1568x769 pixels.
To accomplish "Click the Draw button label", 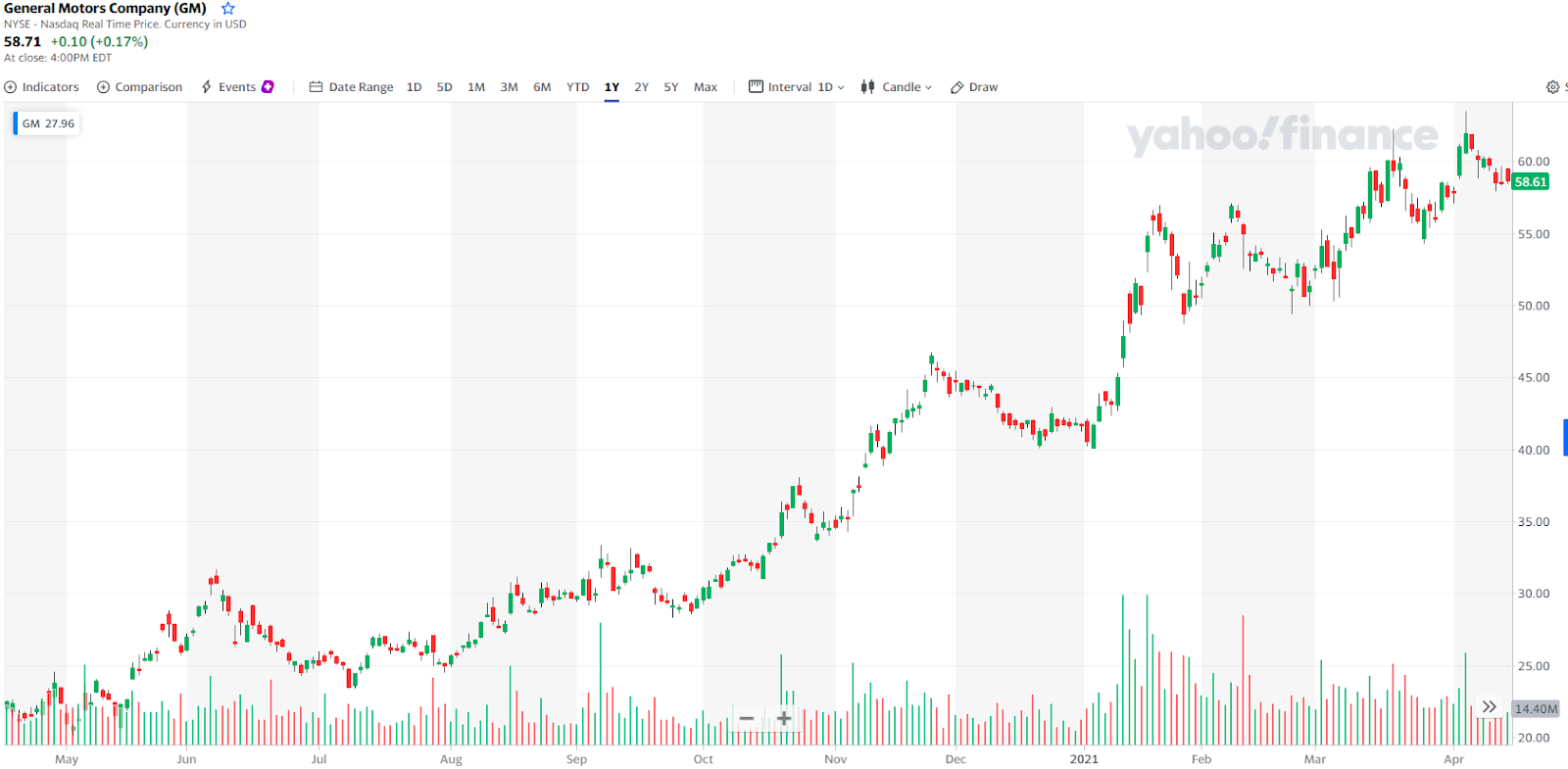I will [x=983, y=87].
